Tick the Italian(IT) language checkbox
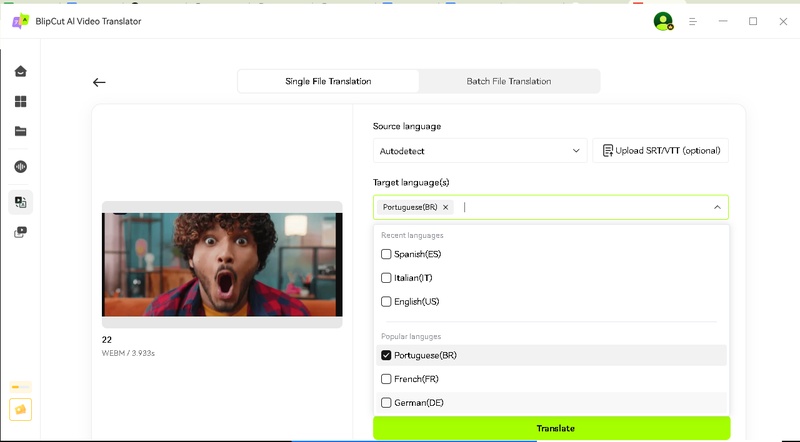Screen dimensions: 800x442 (x=387, y=278)
